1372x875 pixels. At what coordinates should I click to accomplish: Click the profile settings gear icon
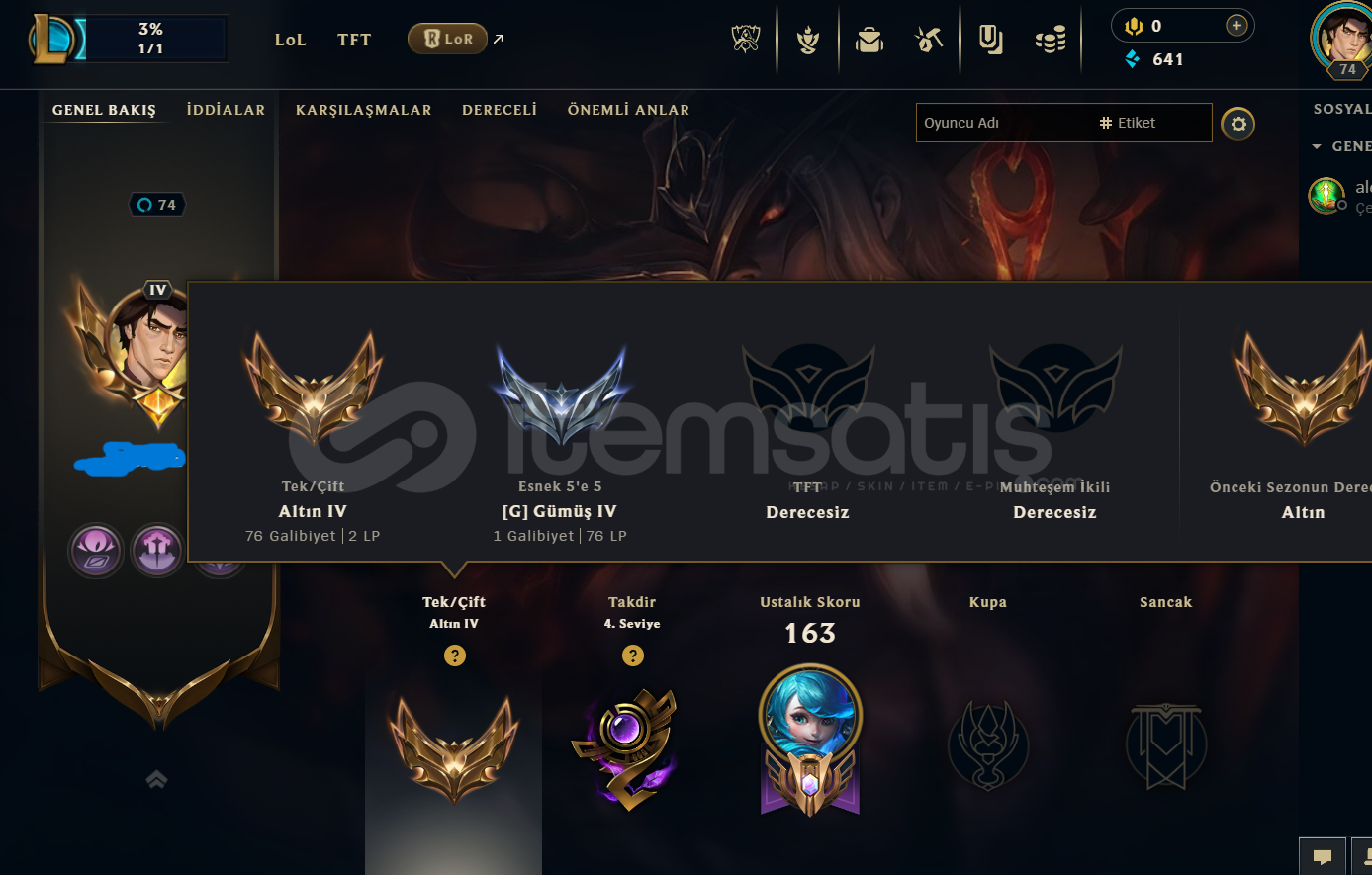(1237, 124)
